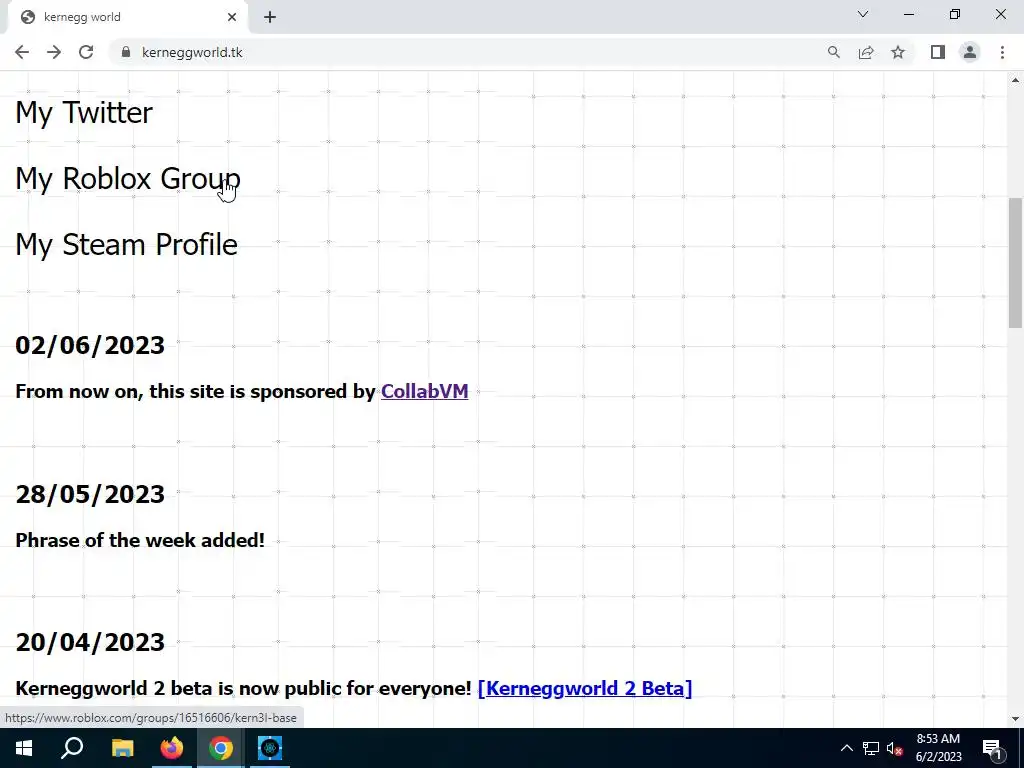
Task: Close the kernegg world tab
Action: pos(232,17)
